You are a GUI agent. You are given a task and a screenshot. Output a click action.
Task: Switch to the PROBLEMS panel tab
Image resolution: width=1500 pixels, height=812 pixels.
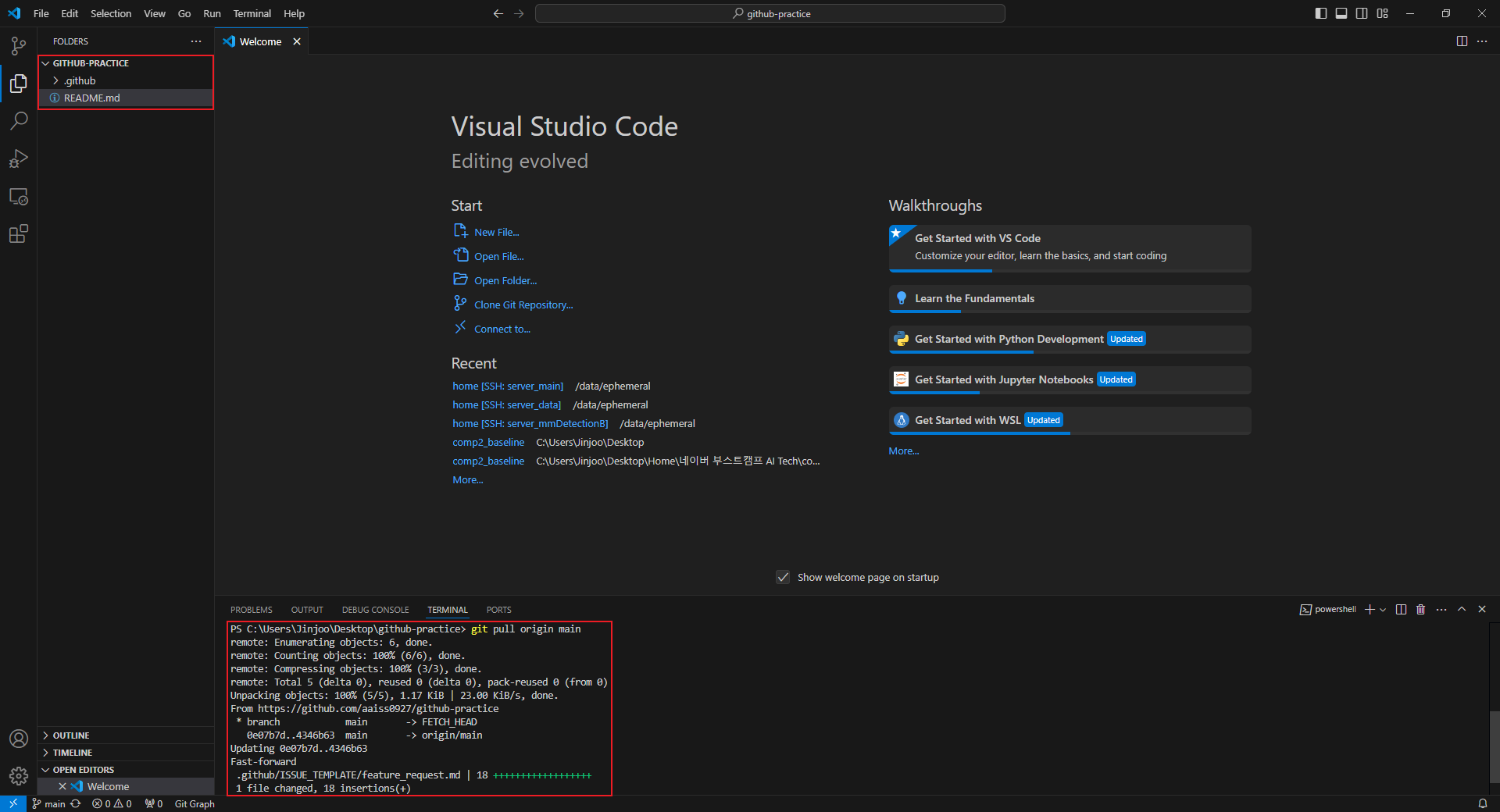252,610
